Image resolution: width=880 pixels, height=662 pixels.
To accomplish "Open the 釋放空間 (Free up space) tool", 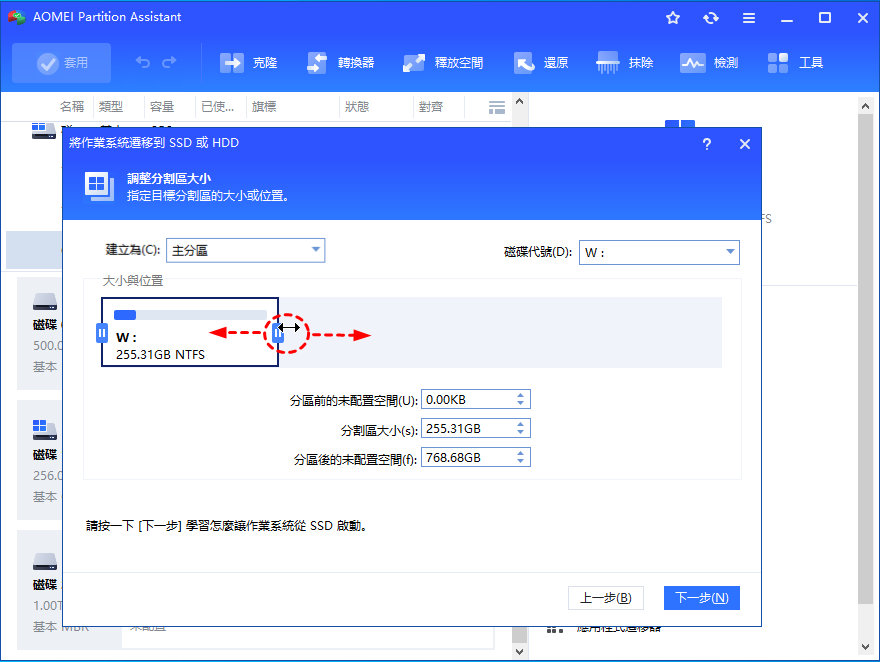I will click(x=443, y=63).
